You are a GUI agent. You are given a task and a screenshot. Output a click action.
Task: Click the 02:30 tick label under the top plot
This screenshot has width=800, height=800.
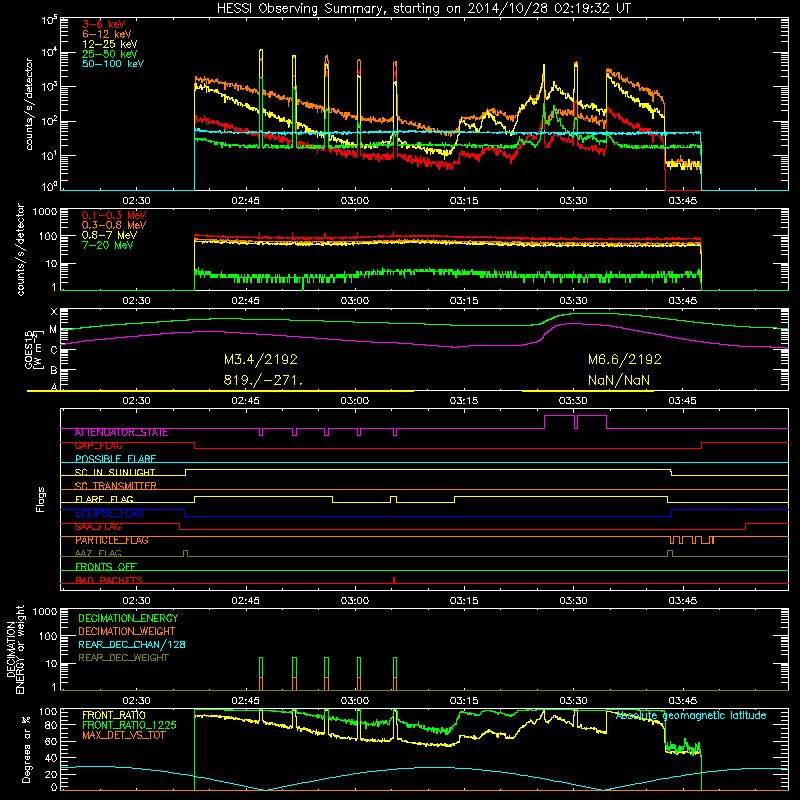click(x=136, y=201)
